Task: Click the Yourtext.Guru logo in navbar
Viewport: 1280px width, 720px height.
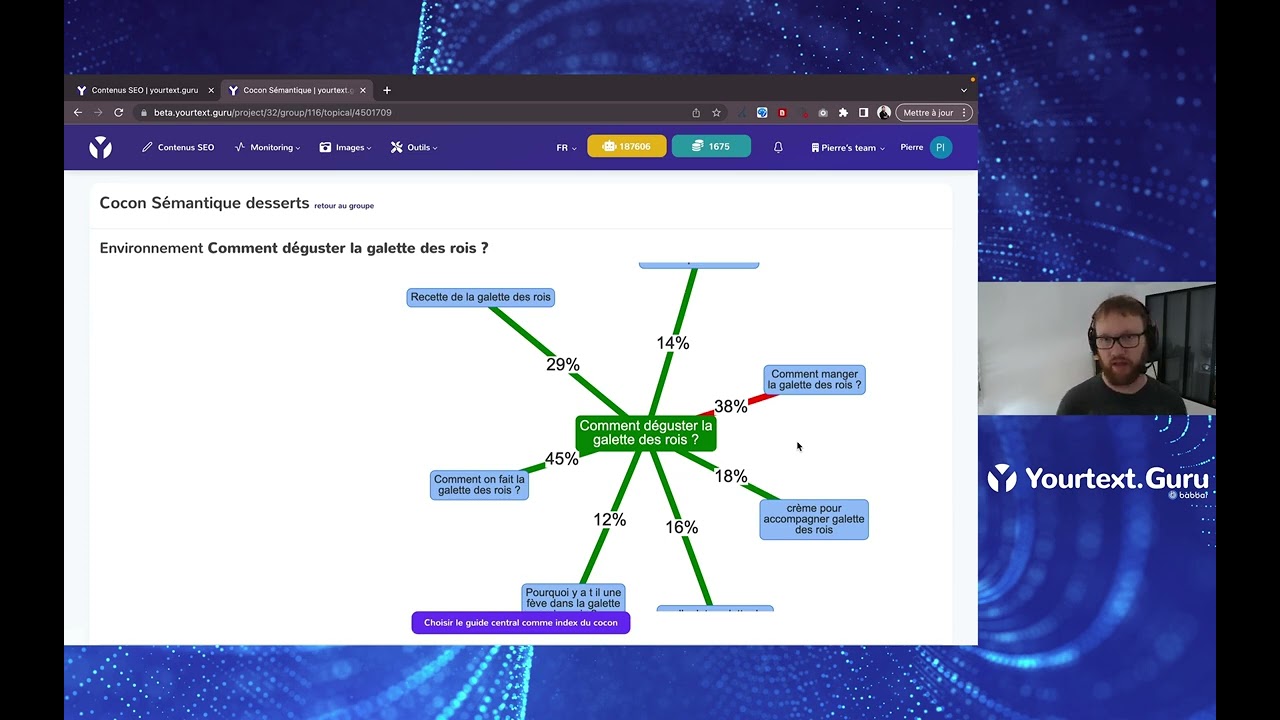Action: (x=100, y=148)
